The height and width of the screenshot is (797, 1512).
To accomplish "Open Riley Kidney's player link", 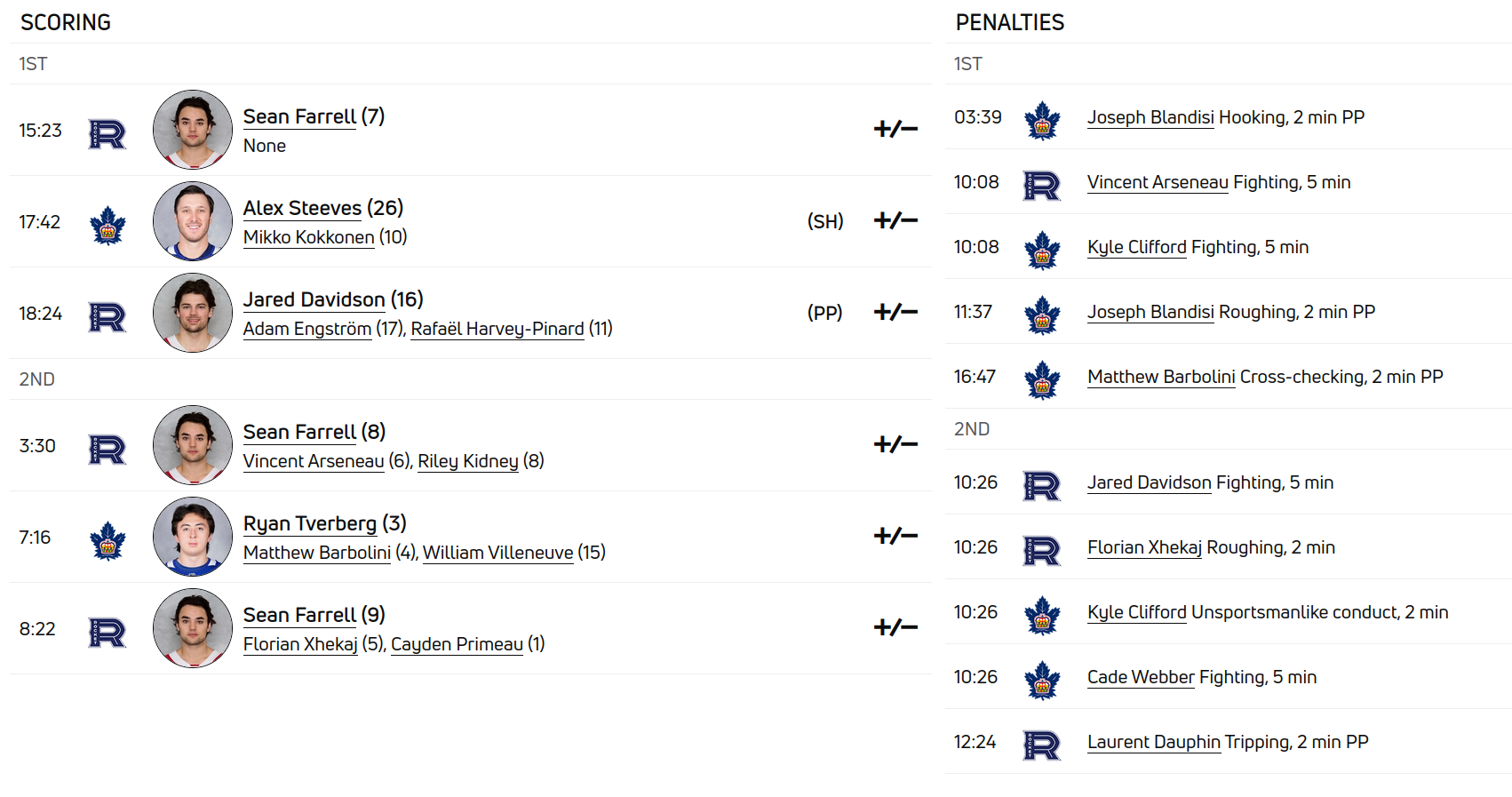I will click(x=468, y=462).
